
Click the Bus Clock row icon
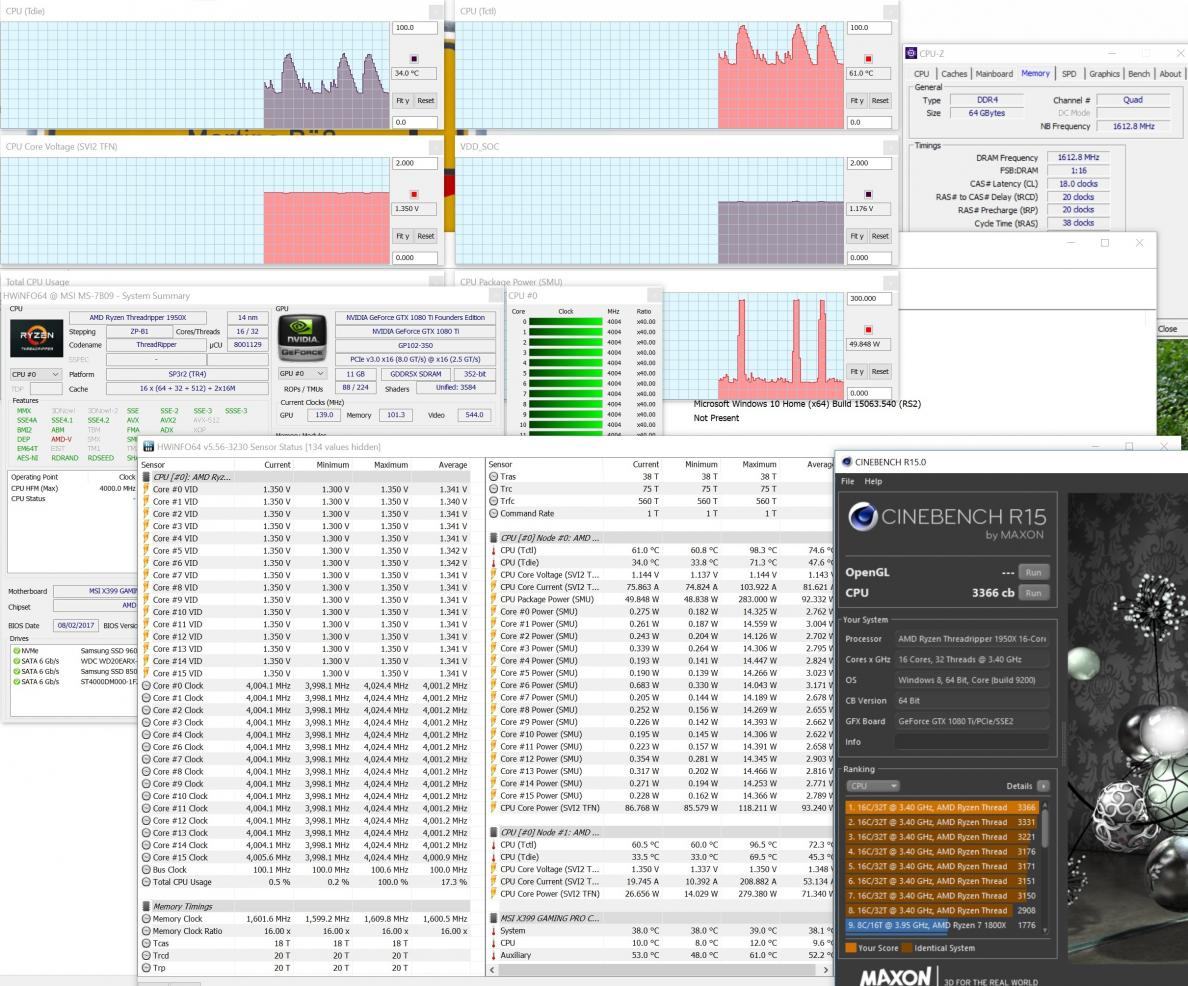146,870
